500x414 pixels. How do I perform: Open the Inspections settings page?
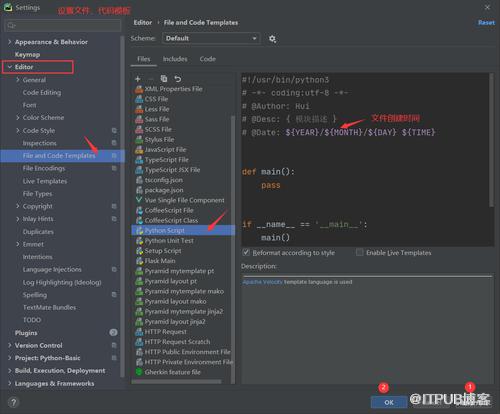(x=40, y=143)
